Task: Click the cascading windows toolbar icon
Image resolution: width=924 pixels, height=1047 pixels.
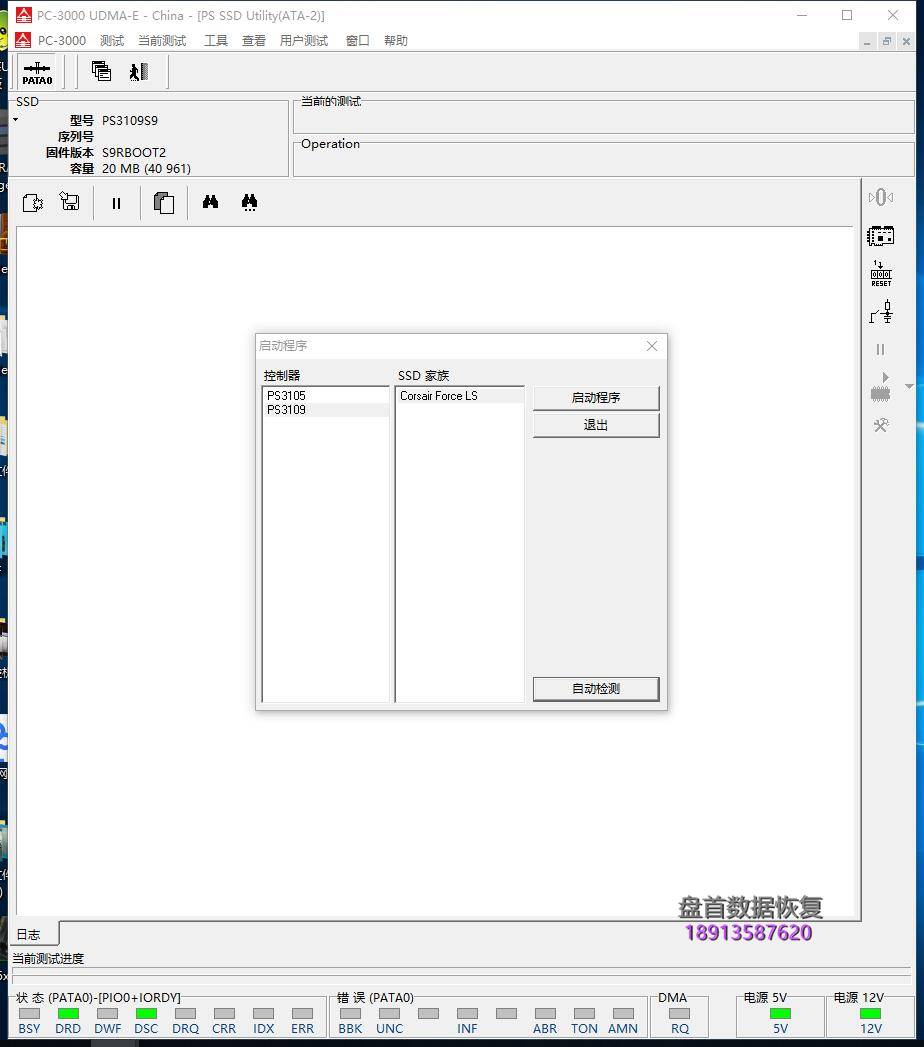Action: (101, 71)
